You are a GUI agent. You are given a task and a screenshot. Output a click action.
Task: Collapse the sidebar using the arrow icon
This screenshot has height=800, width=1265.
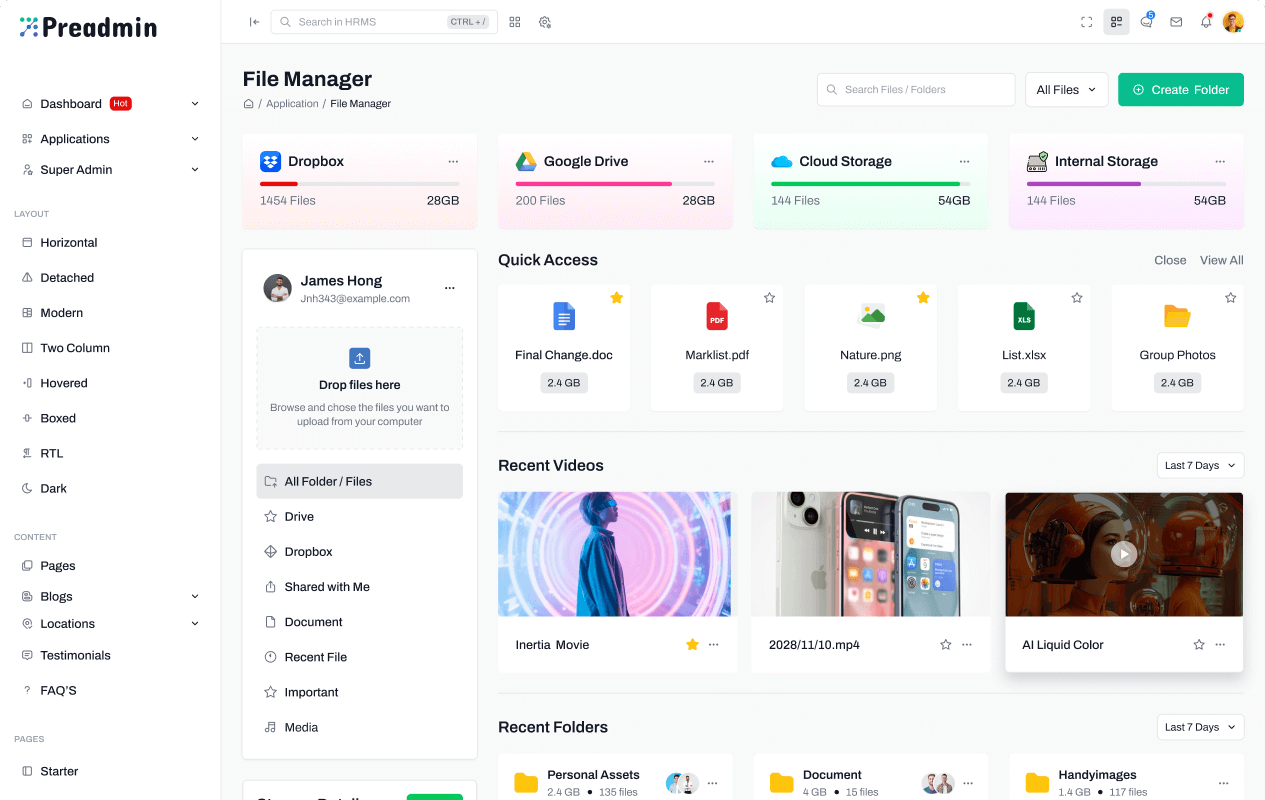[x=254, y=21]
